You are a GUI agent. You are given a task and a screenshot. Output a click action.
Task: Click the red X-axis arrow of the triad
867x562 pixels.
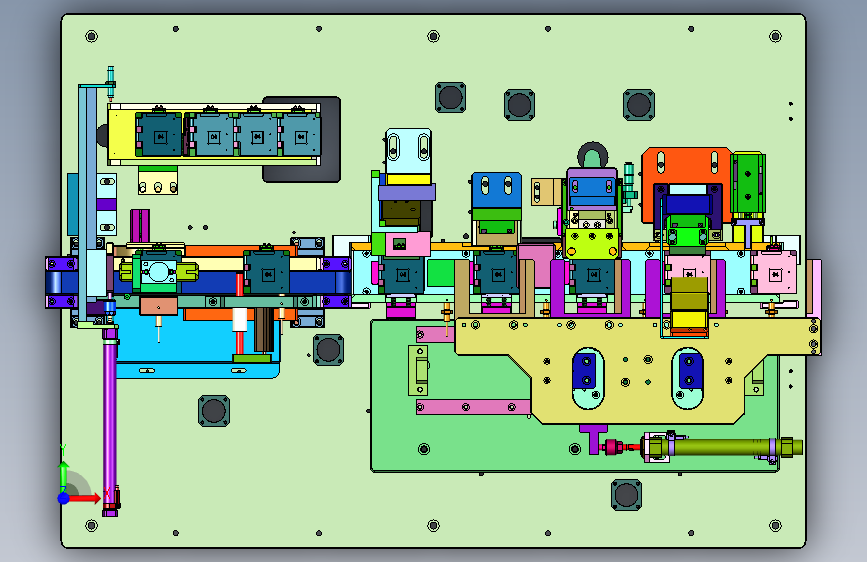coord(85,498)
